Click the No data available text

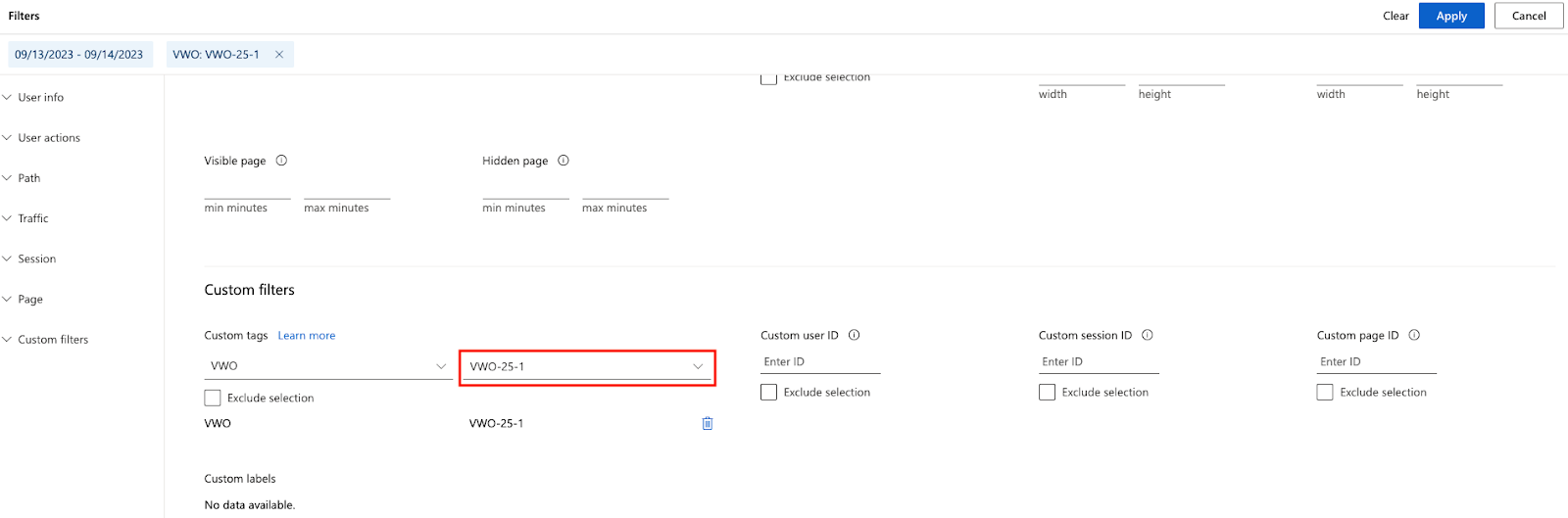(250, 505)
